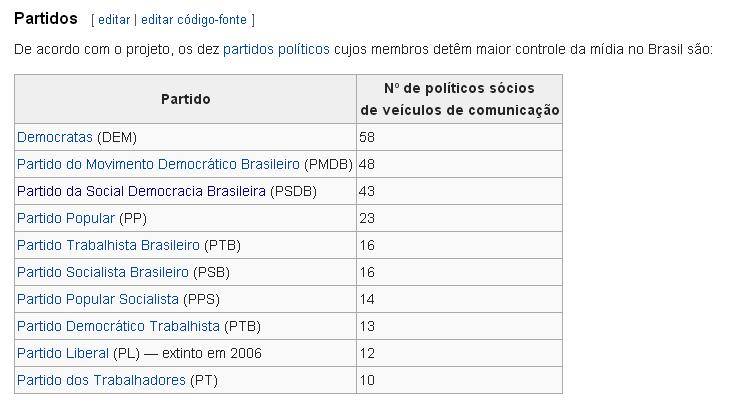
Task: Click the "Partidos" section heading
Action: click(x=46, y=18)
